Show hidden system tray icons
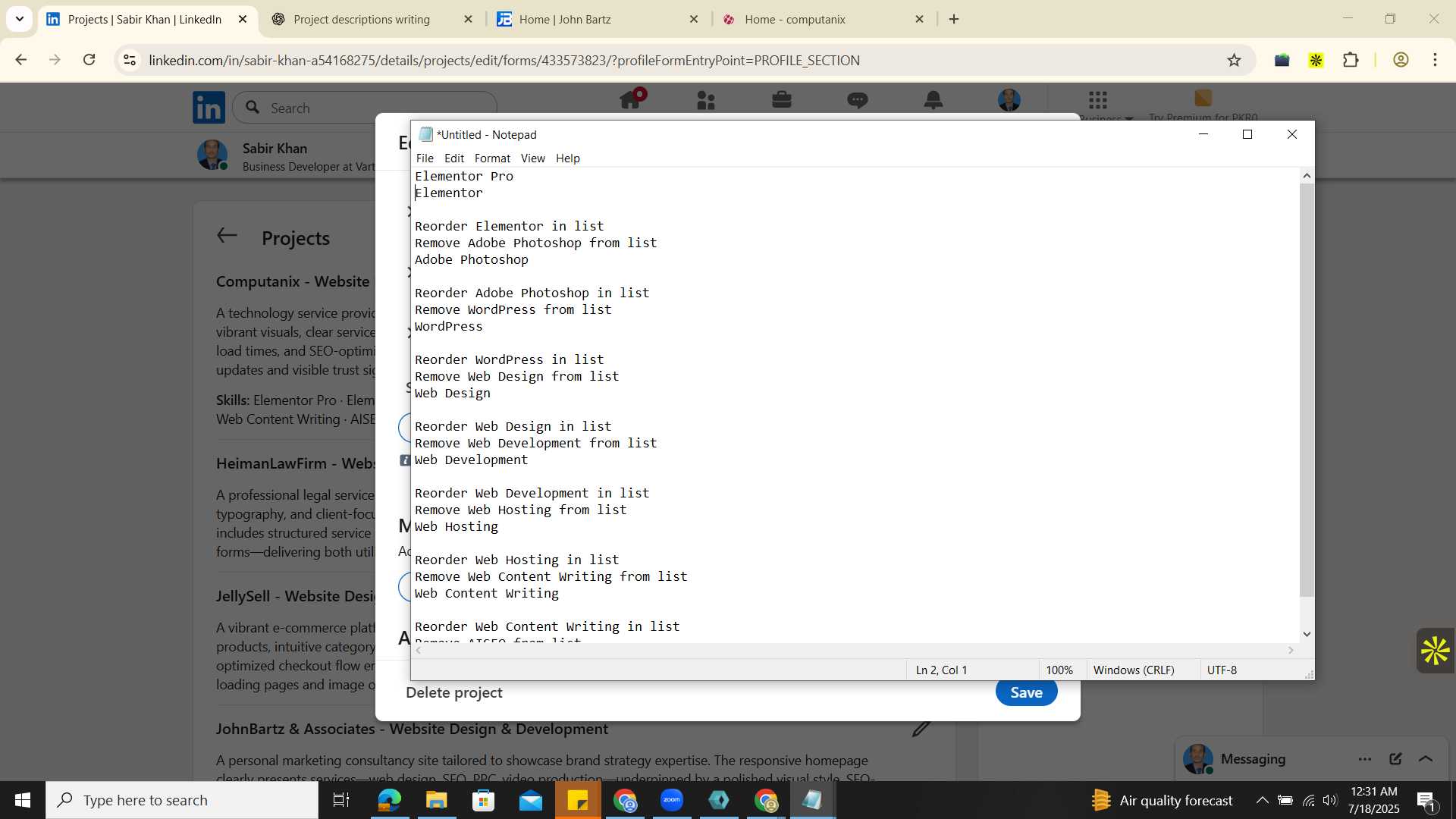1456x819 pixels. pos(1262,800)
